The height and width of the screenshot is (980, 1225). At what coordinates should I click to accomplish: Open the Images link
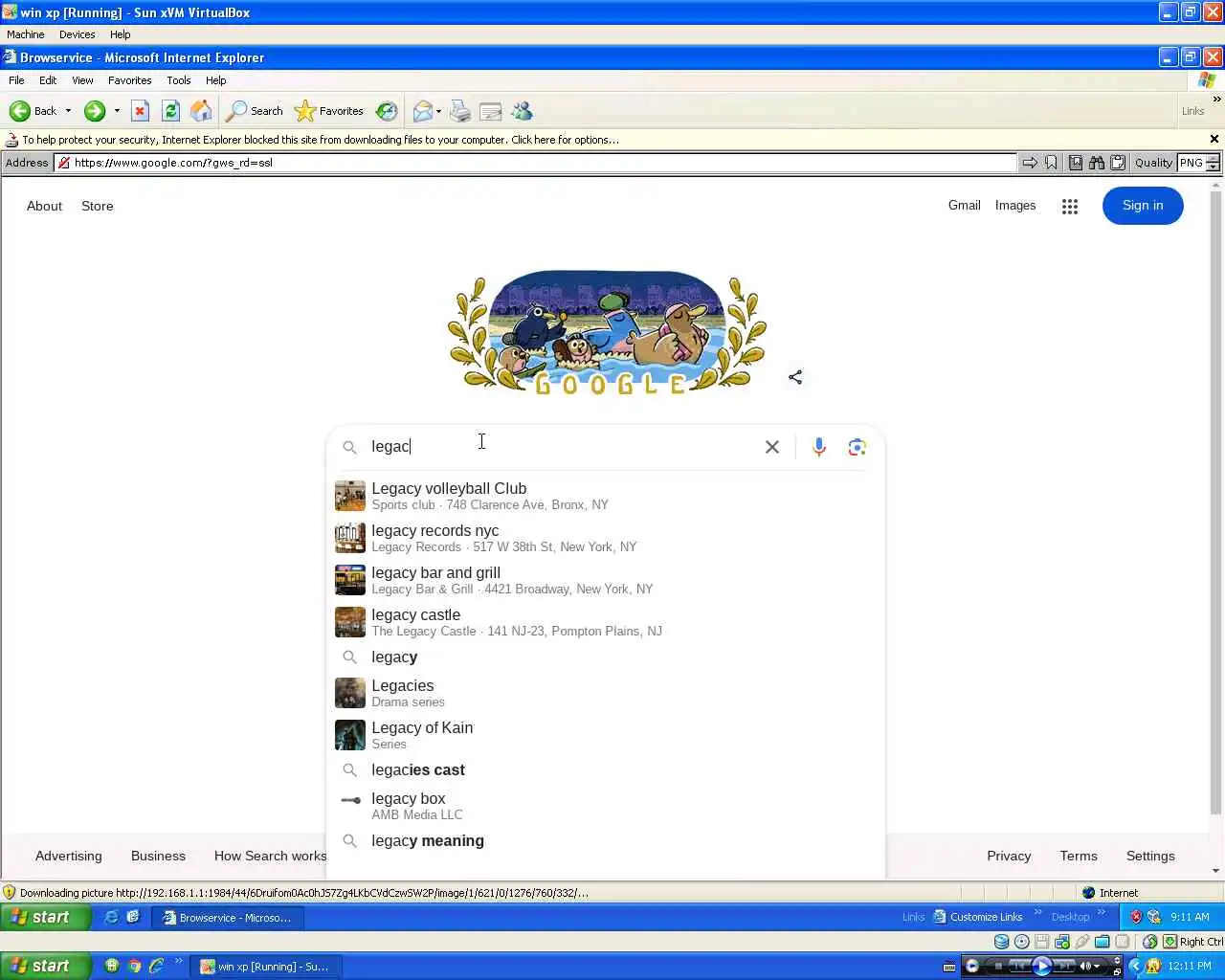tap(1015, 205)
